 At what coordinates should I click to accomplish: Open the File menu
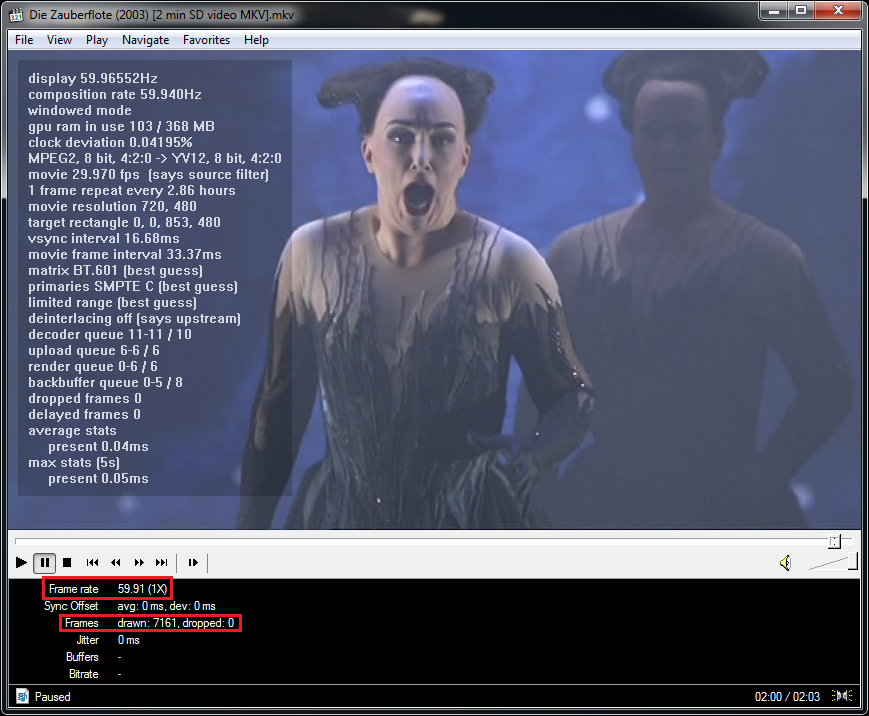coord(24,40)
